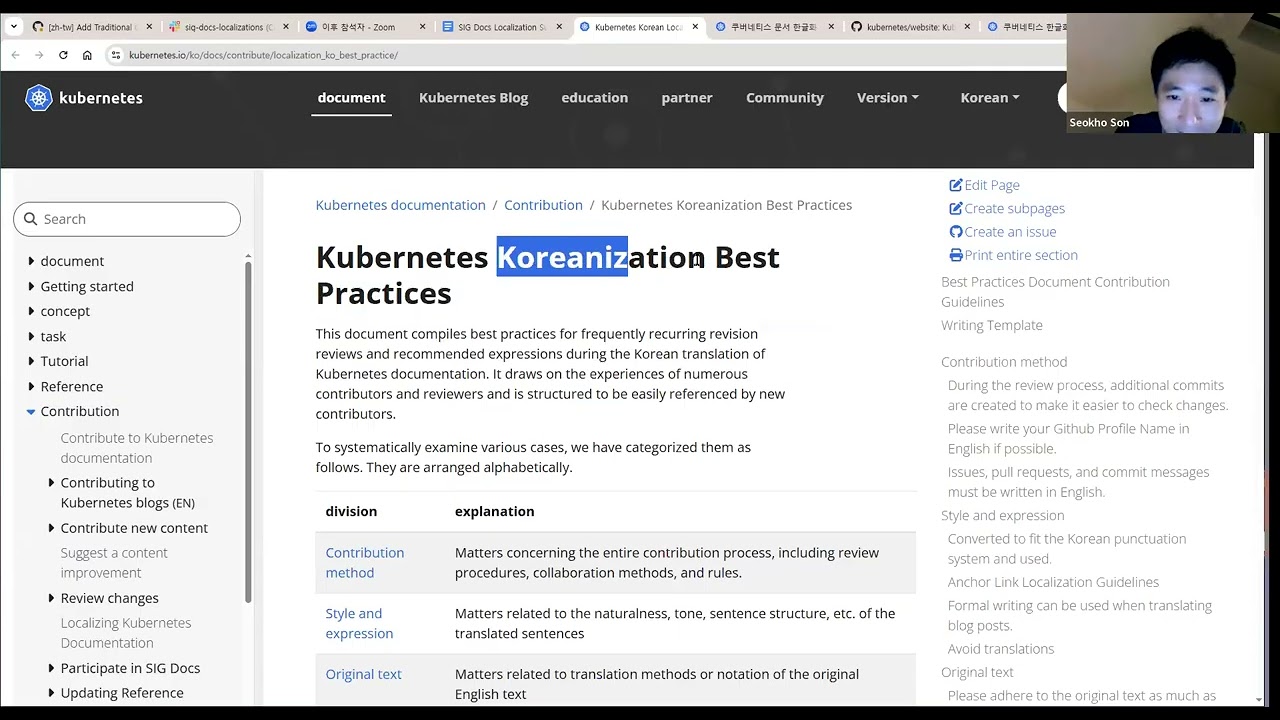Click the sidebar Search field
The height and width of the screenshot is (720, 1280).
(127, 219)
